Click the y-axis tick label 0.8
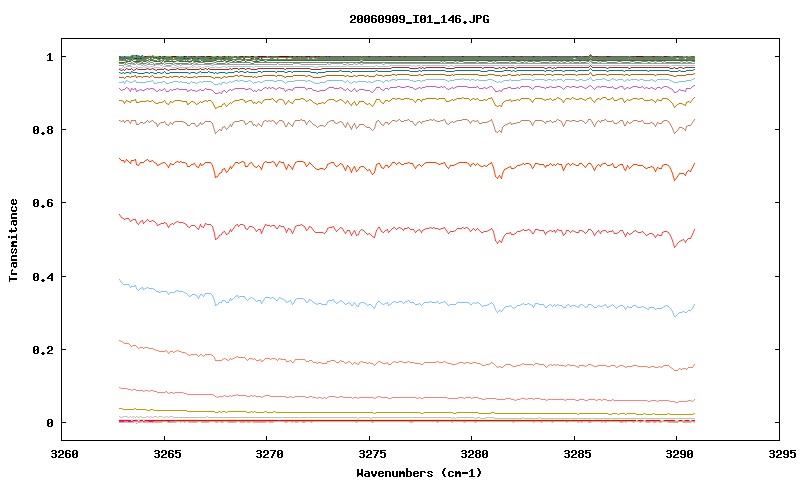This screenshot has width=800, height=480. tap(43, 130)
